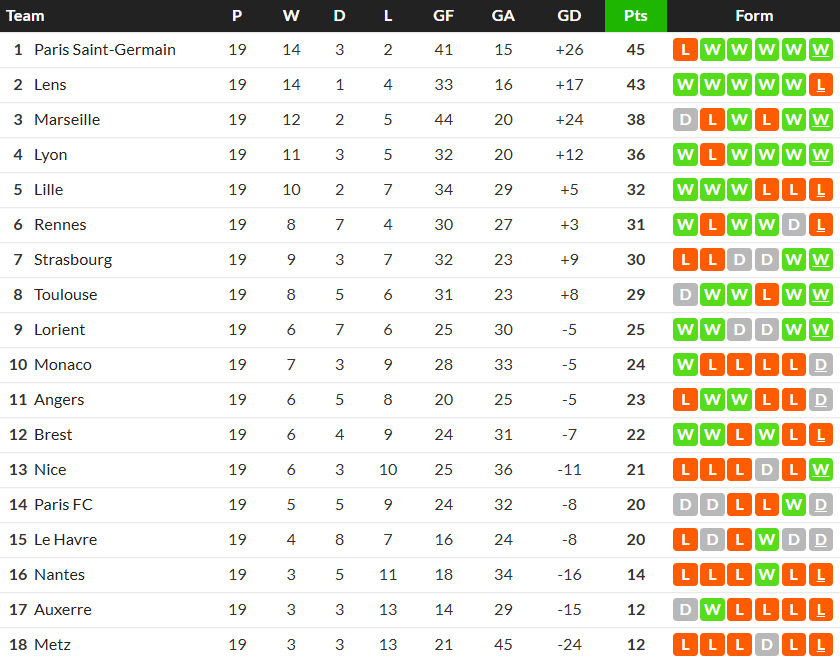Click the draw badge in Rennes's form
The height and width of the screenshot is (665, 840).
(x=794, y=225)
